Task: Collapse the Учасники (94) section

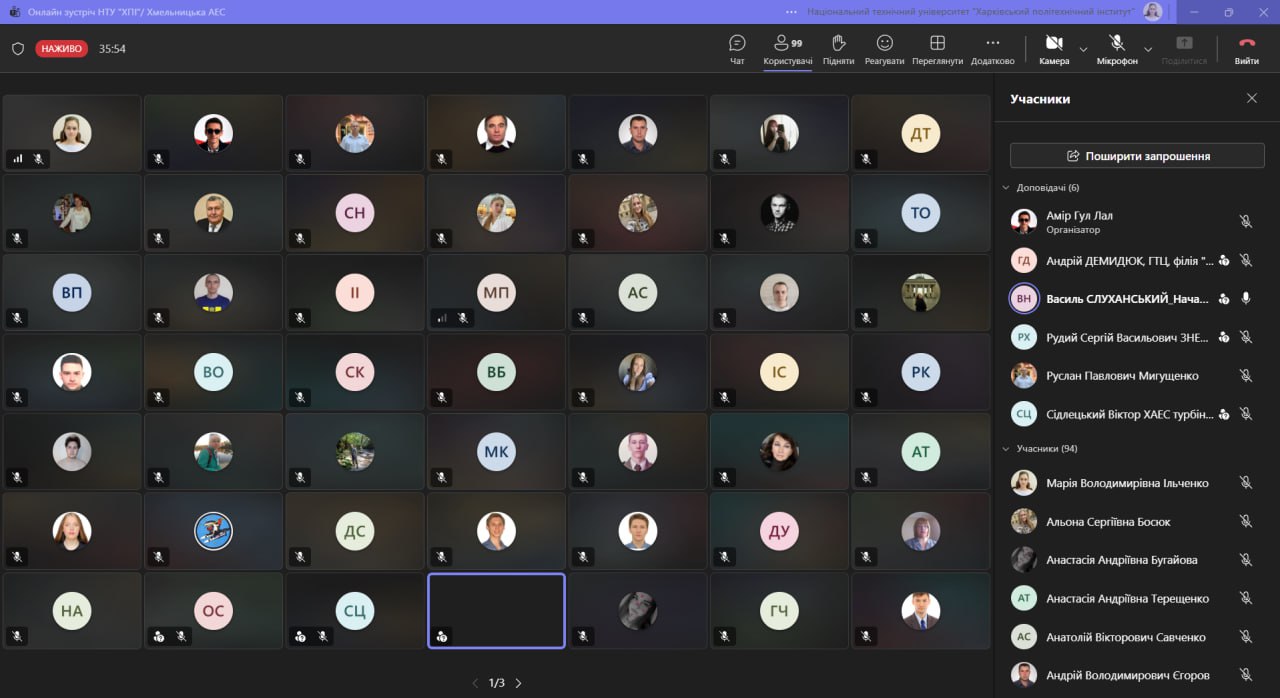Action: pos(1006,449)
